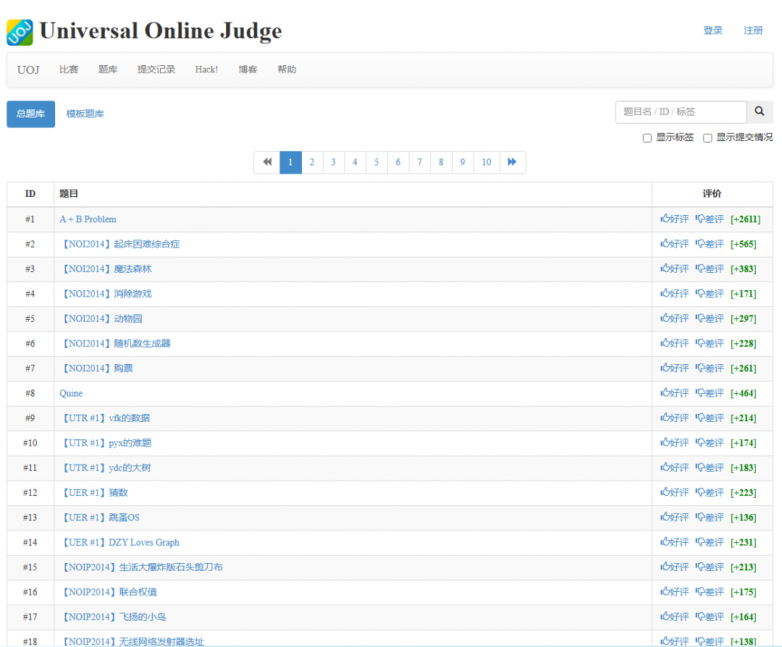Click the 注册 link

coord(753,31)
